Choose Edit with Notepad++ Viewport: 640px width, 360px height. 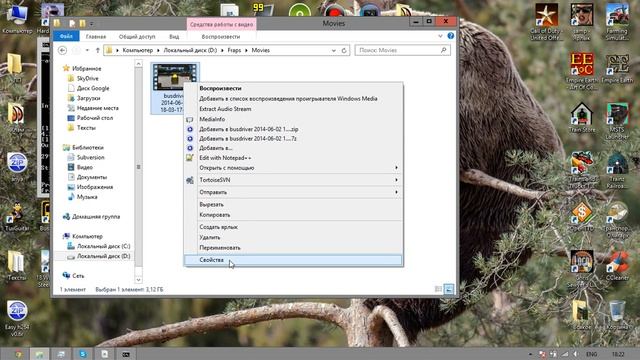(x=294, y=158)
